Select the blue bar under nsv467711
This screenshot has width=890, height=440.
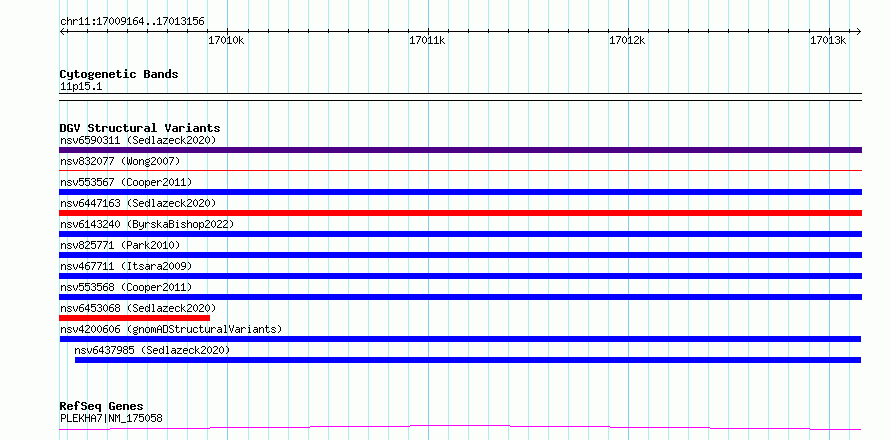[x=460, y=276]
